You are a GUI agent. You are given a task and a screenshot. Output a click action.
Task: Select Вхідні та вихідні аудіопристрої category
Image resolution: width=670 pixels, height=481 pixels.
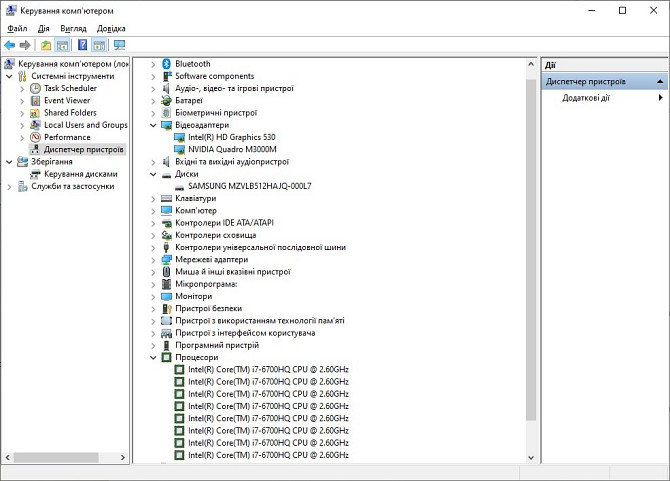click(232, 162)
